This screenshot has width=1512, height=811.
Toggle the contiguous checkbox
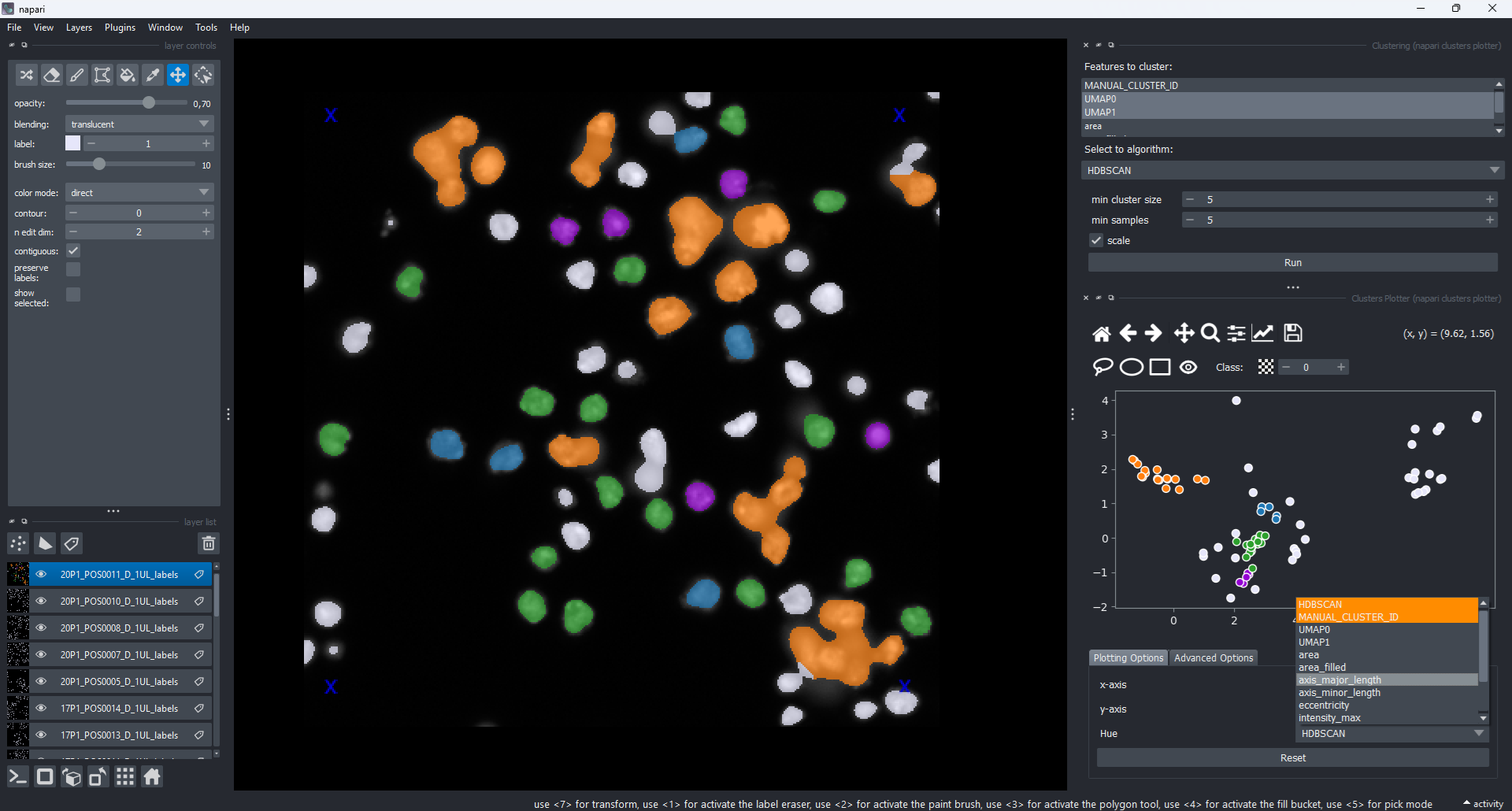tap(73, 250)
